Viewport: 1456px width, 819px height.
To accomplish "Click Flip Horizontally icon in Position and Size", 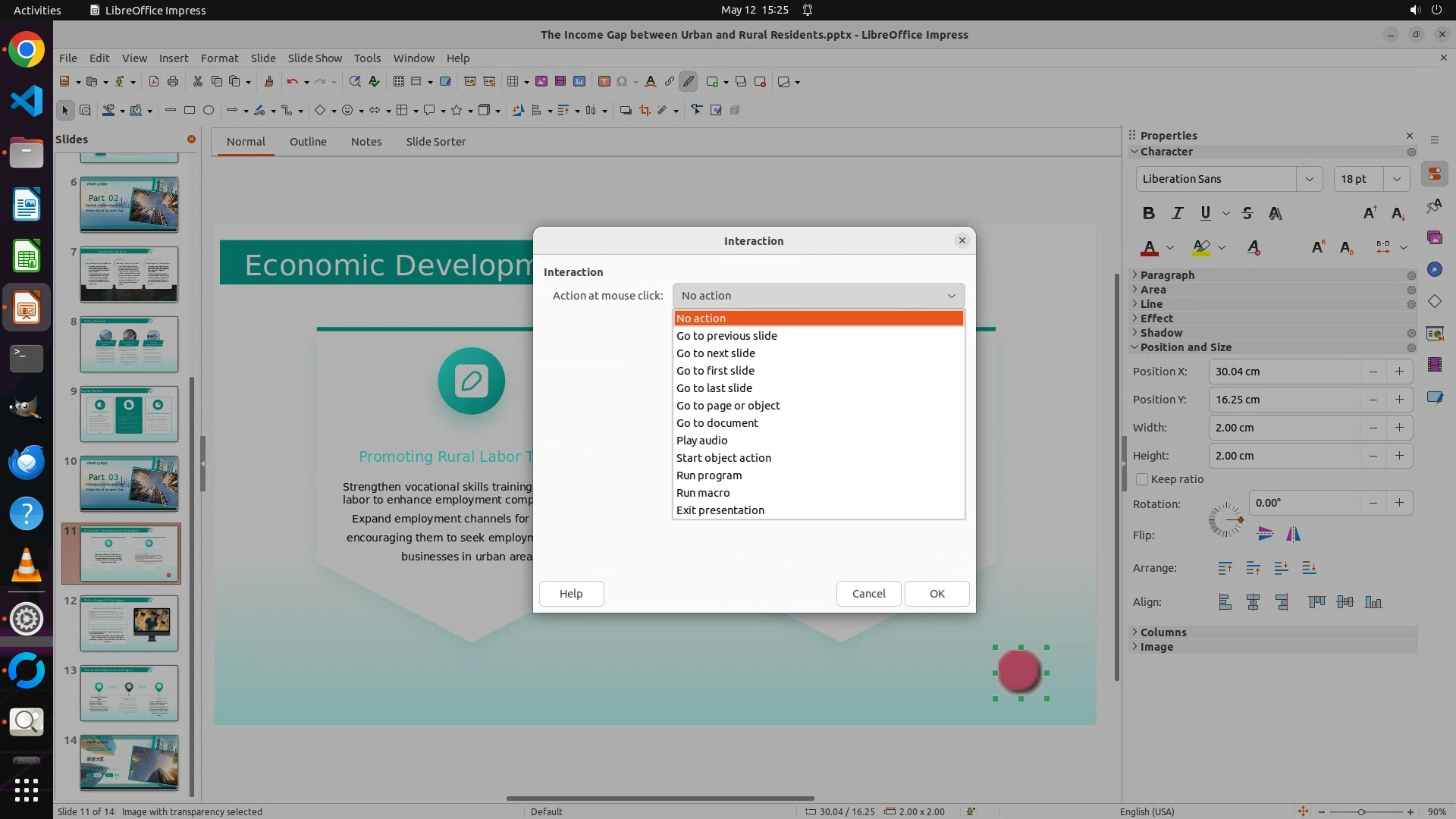I will coord(1293,535).
